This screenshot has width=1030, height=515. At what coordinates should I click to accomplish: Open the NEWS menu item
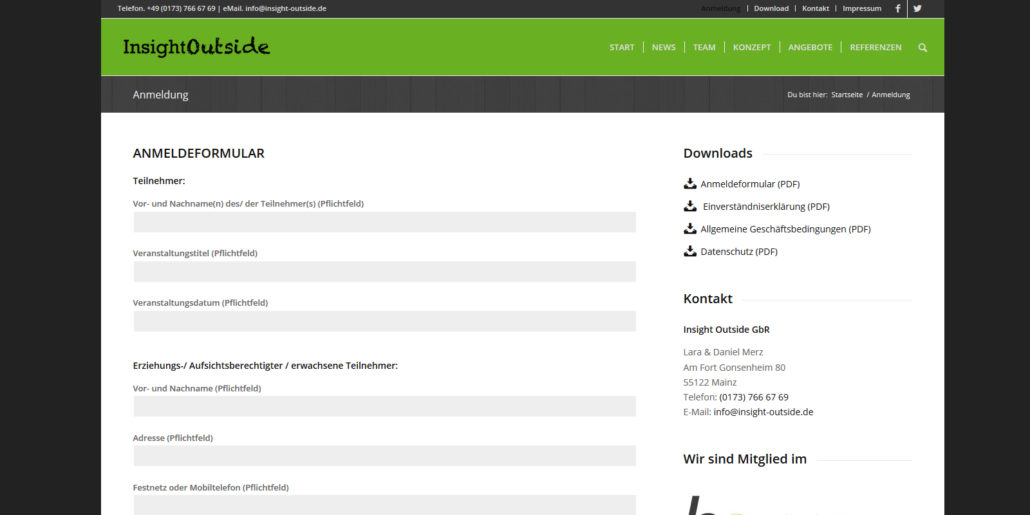tap(663, 47)
